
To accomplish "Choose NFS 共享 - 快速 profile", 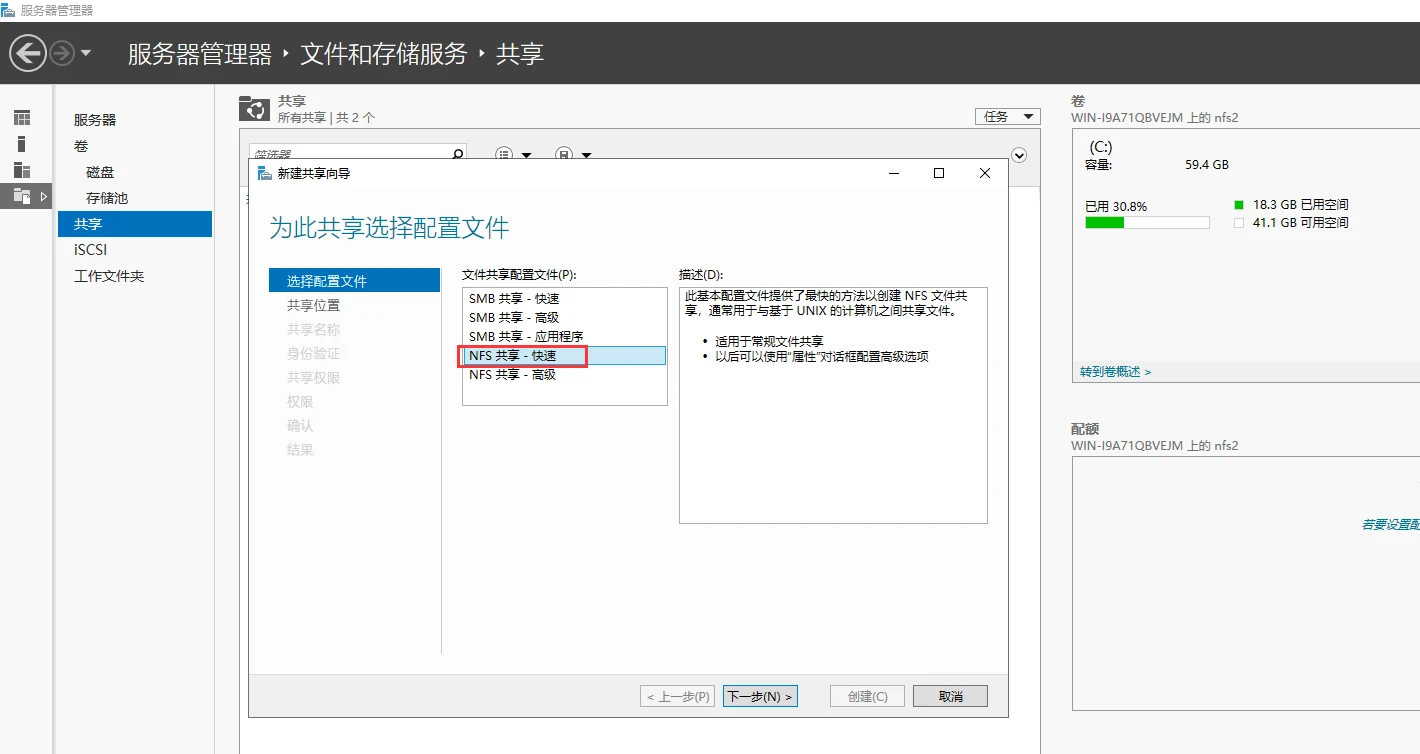I will pyautogui.click(x=565, y=356).
